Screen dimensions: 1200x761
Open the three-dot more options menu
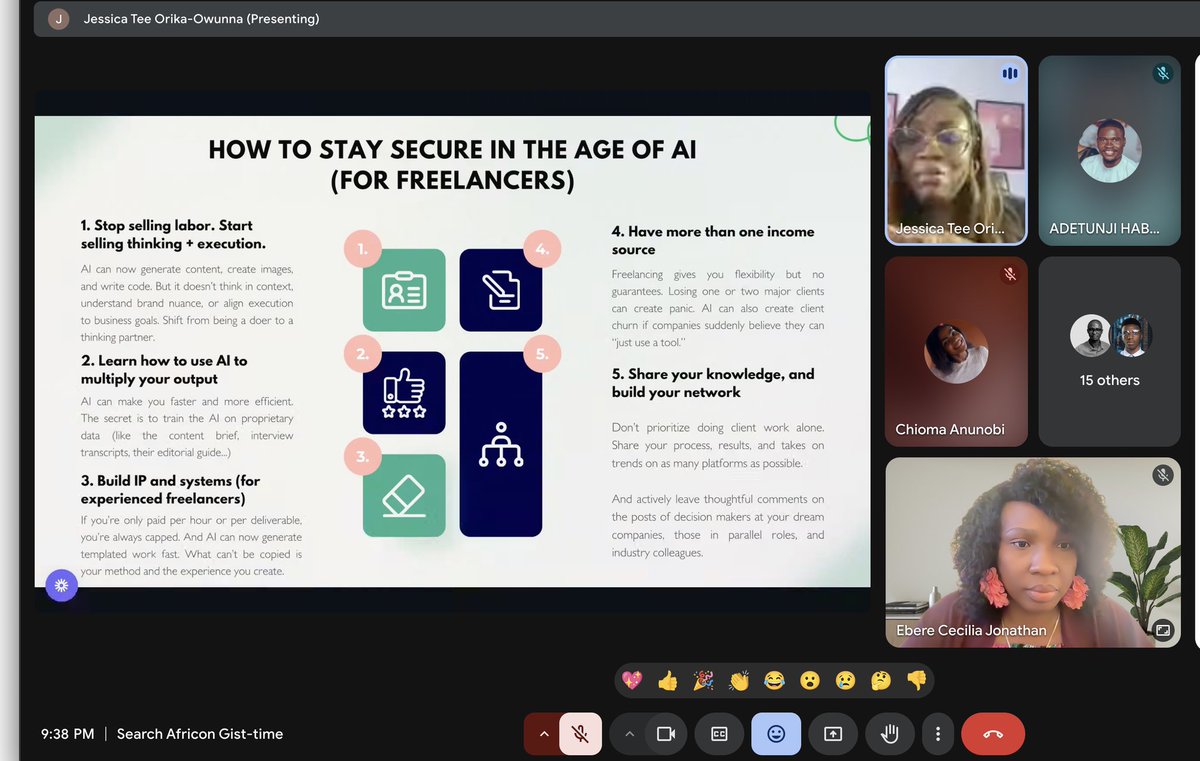tap(938, 733)
